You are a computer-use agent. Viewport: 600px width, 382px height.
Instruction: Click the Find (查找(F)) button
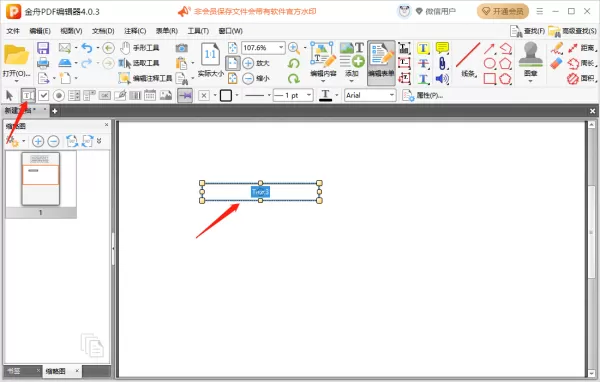527,31
